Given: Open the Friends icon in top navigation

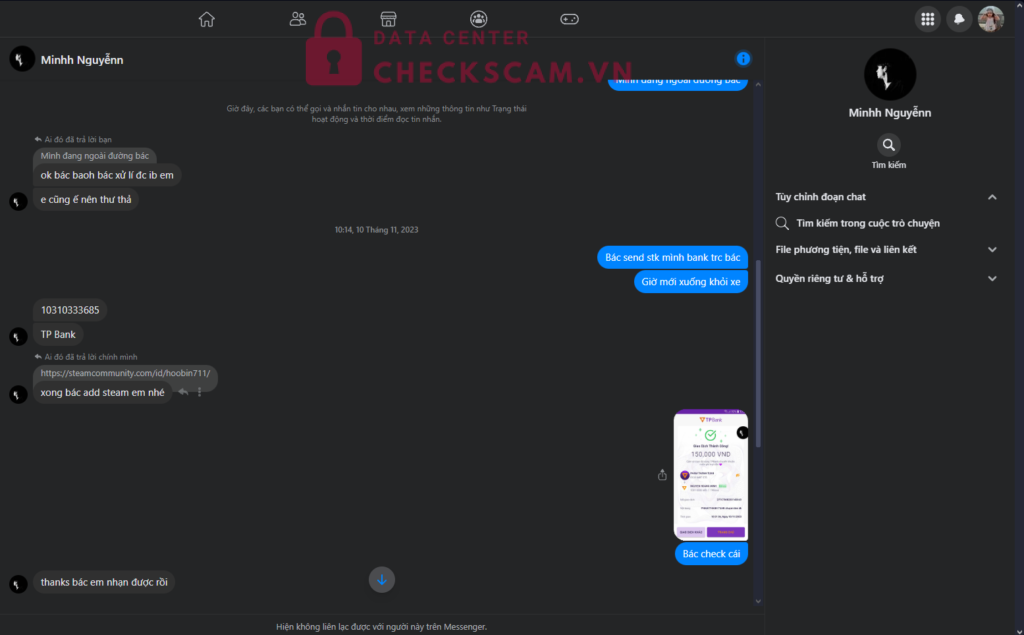Looking at the screenshot, I should pos(298,19).
